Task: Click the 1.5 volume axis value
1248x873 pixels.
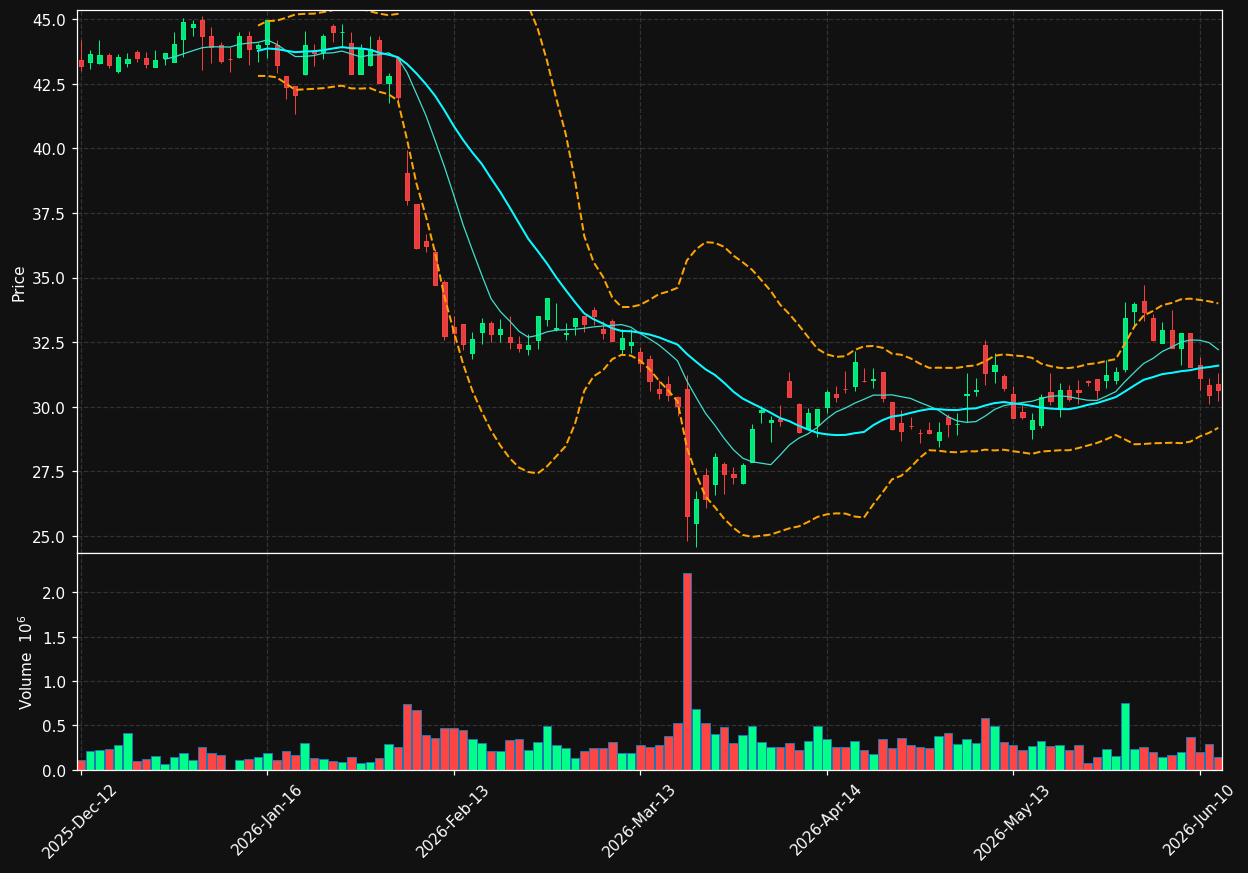Action: [55, 638]
